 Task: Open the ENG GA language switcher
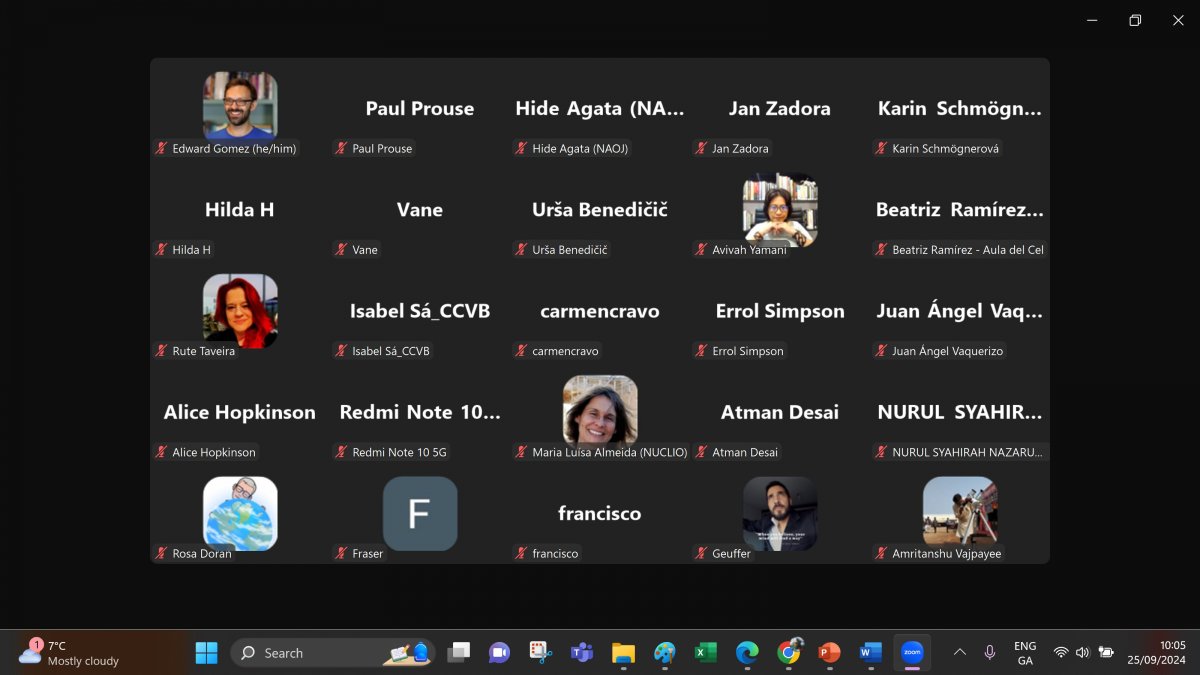[1025, 653]
